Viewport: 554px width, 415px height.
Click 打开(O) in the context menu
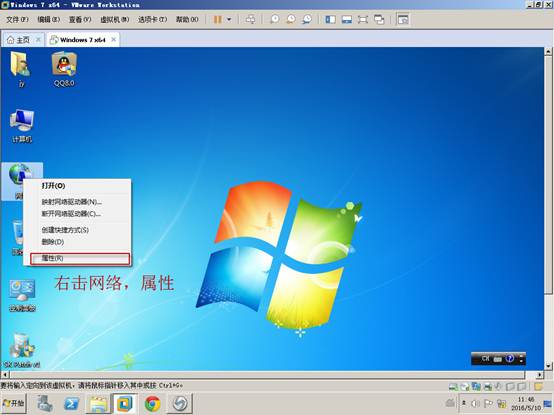(x=53, y=186)
